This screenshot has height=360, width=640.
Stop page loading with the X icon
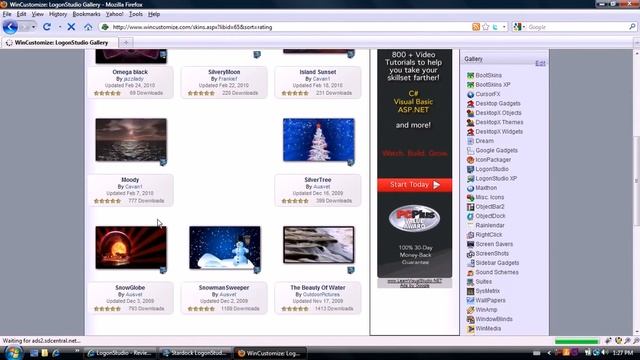coord(71,27)
